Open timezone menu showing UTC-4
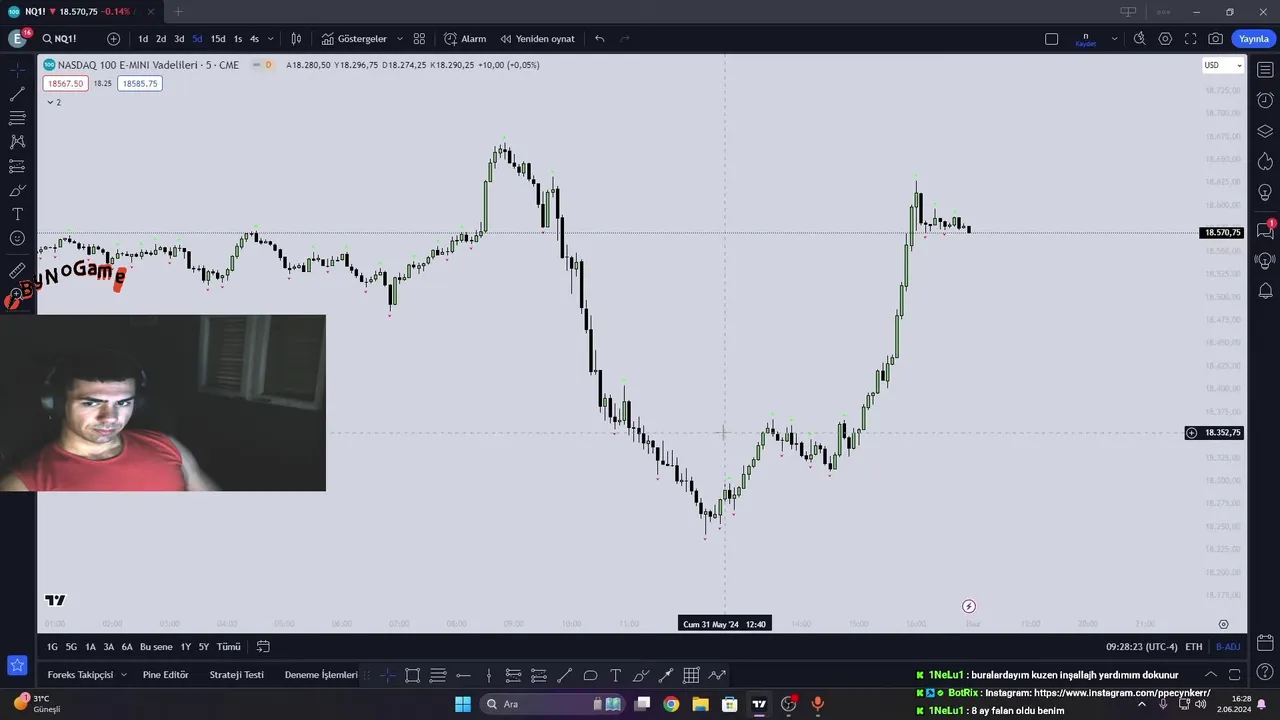The width and height of the screenshot is (1280, 720). pyautogui.click(x=1142, y=647)
